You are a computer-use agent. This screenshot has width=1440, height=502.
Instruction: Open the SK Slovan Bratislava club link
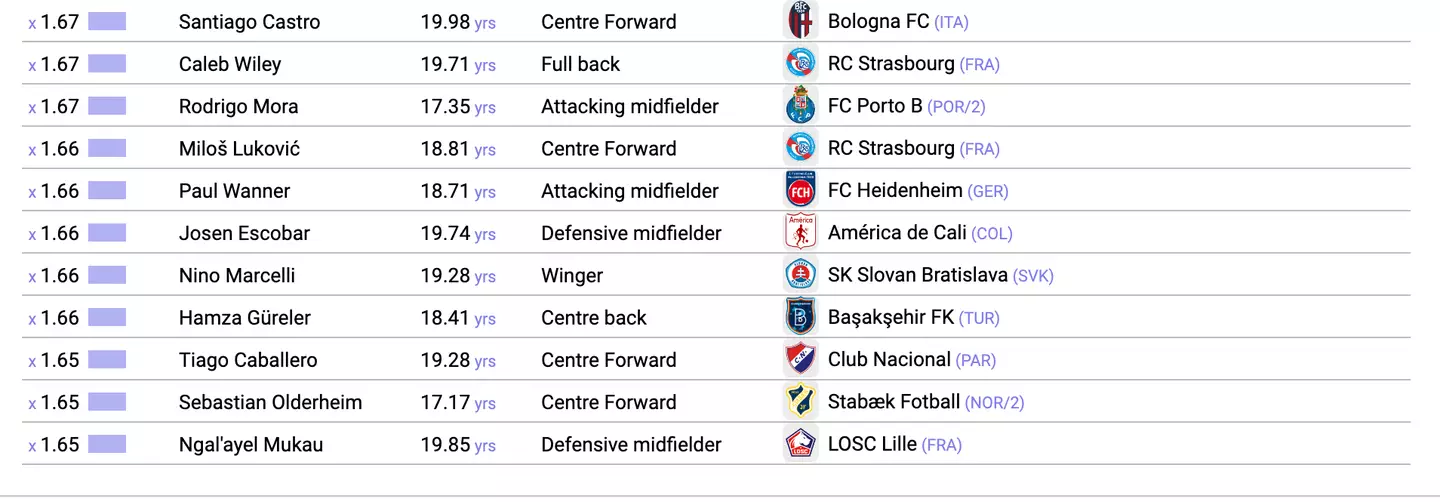pyautogui.click(x=917, y=275)
